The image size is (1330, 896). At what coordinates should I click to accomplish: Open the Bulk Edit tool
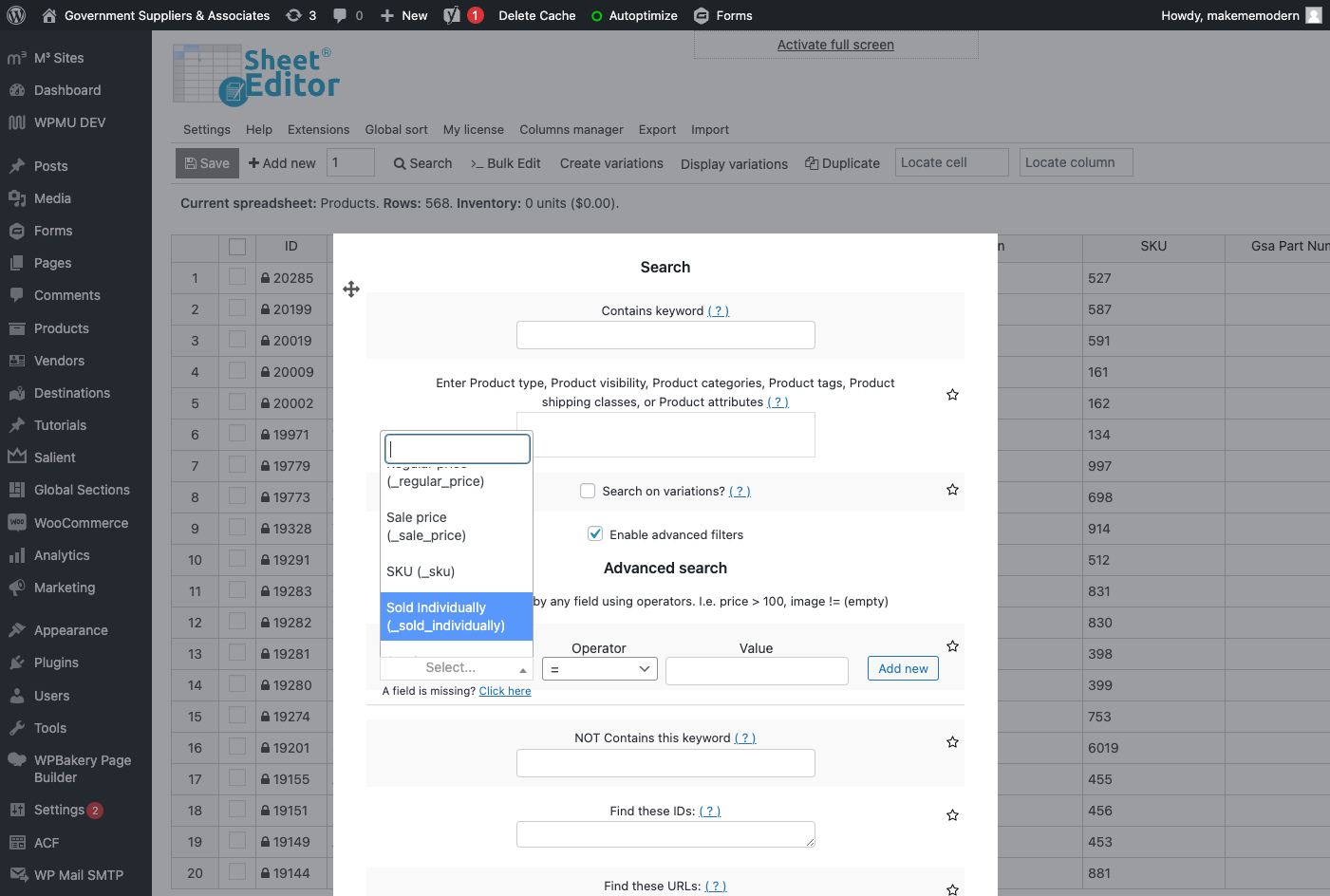tap(506, 163)
